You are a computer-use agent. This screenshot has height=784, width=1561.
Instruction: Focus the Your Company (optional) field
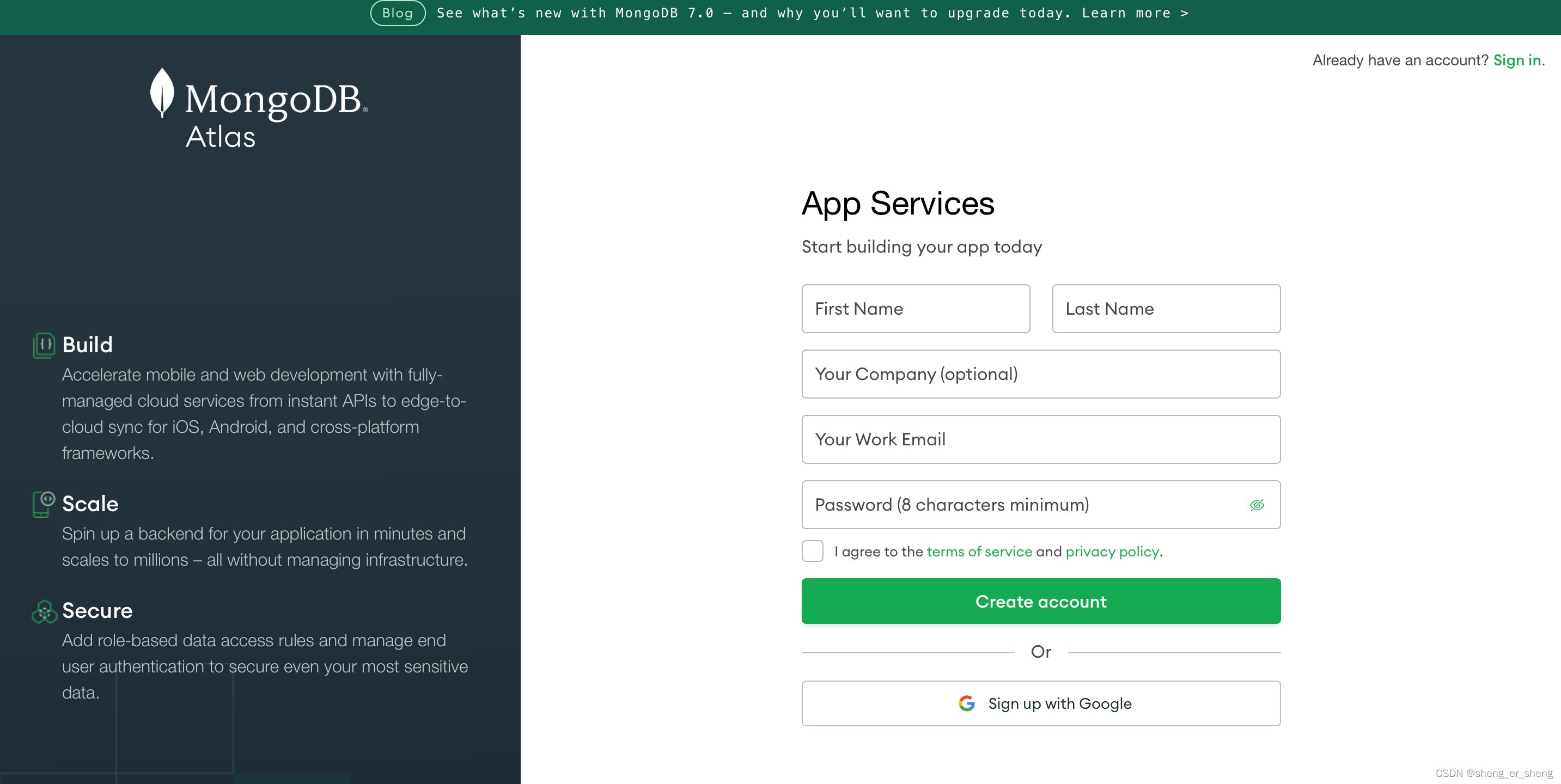pyautogui.click(x=1040, y=374)
